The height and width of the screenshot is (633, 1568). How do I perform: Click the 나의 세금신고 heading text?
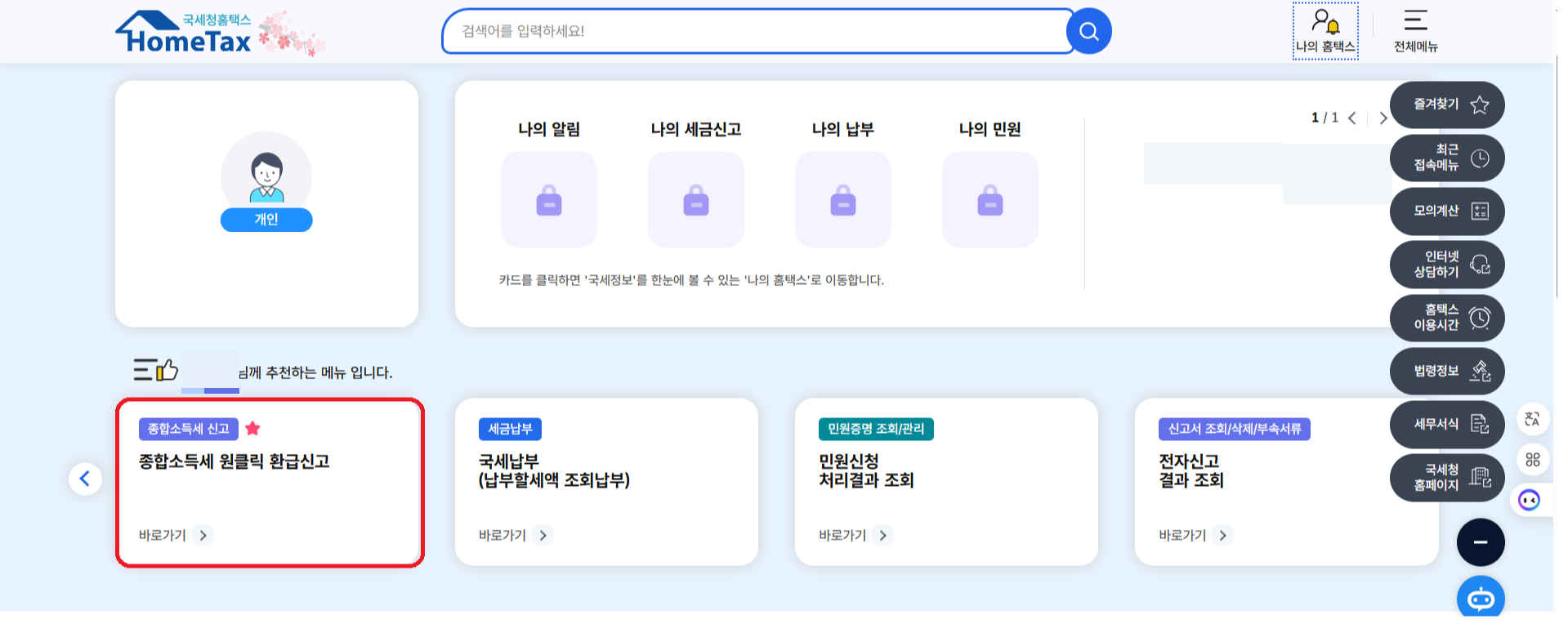696,130
